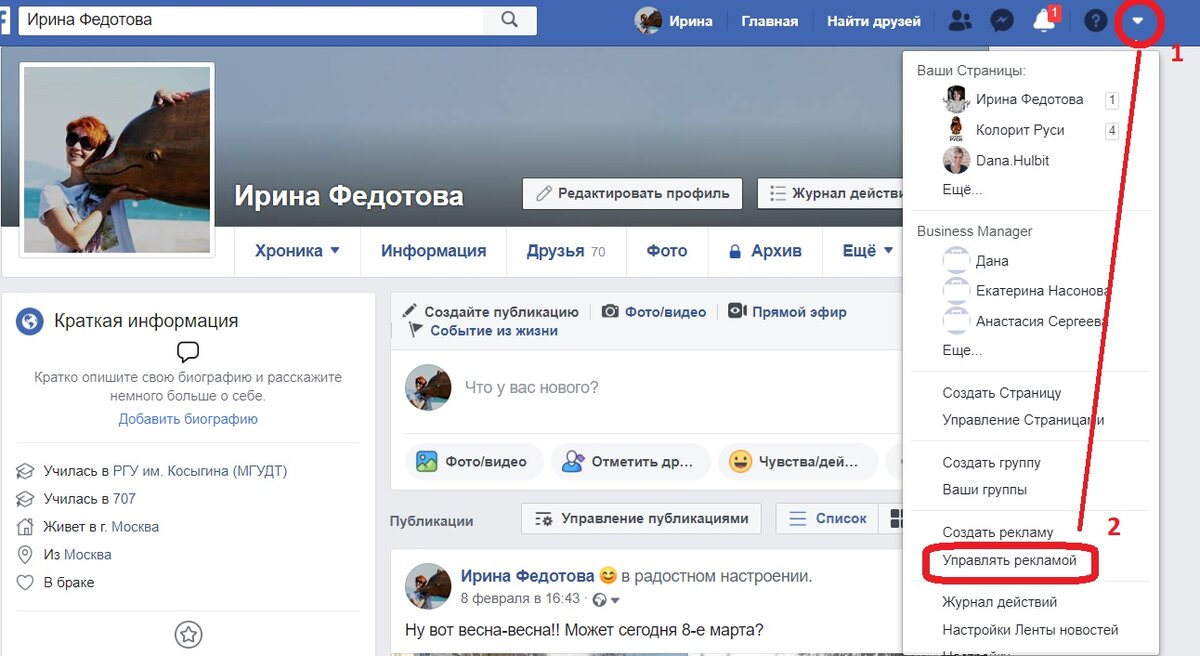Click В браке relationship status text
This screenshot has height=656, width=1200.
69,583
